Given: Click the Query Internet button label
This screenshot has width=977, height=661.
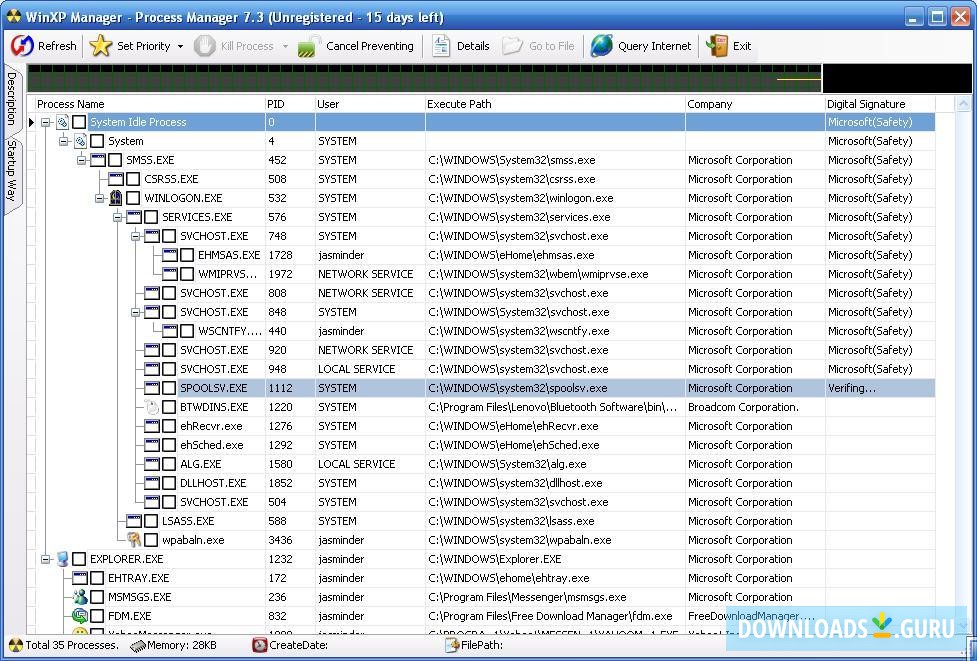Looking at the screenshot, I should click(x=654, y=46).
